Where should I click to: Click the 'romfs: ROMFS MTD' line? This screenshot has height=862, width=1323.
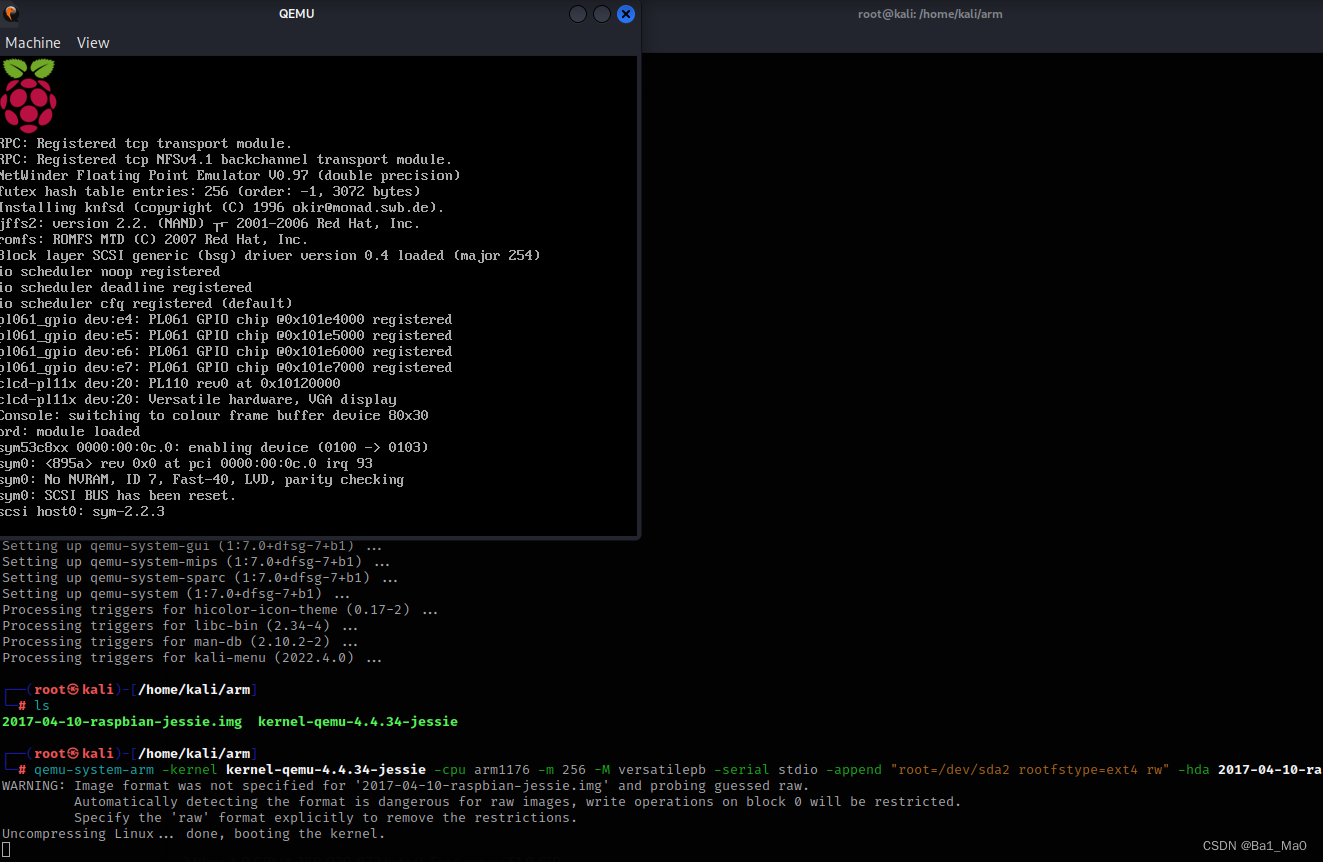(154, 240)
